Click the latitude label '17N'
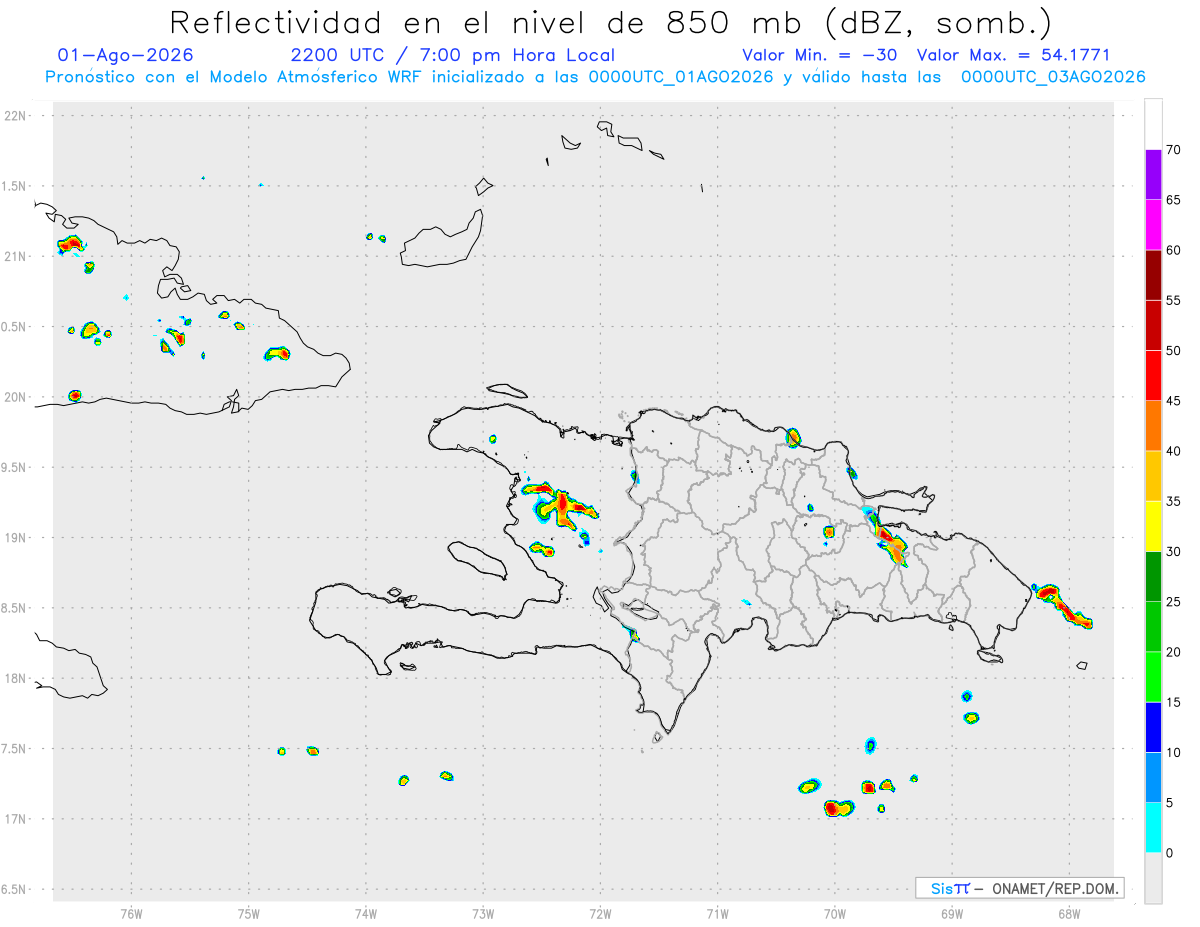Viewport: 1200px width, 927px height. click(x=17, y=819)
